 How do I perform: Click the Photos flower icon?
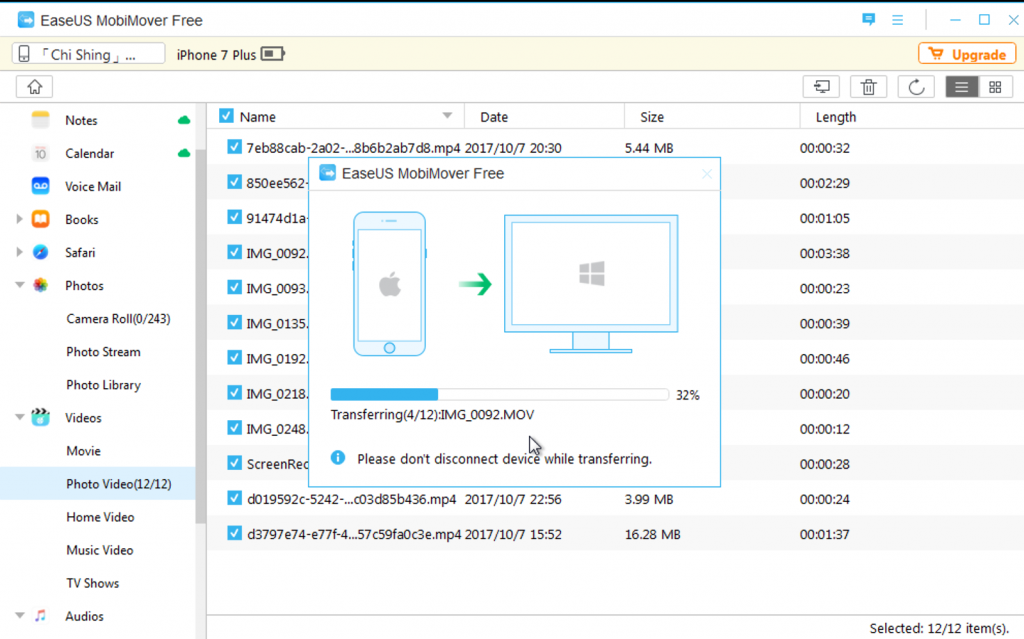[40, 286]
